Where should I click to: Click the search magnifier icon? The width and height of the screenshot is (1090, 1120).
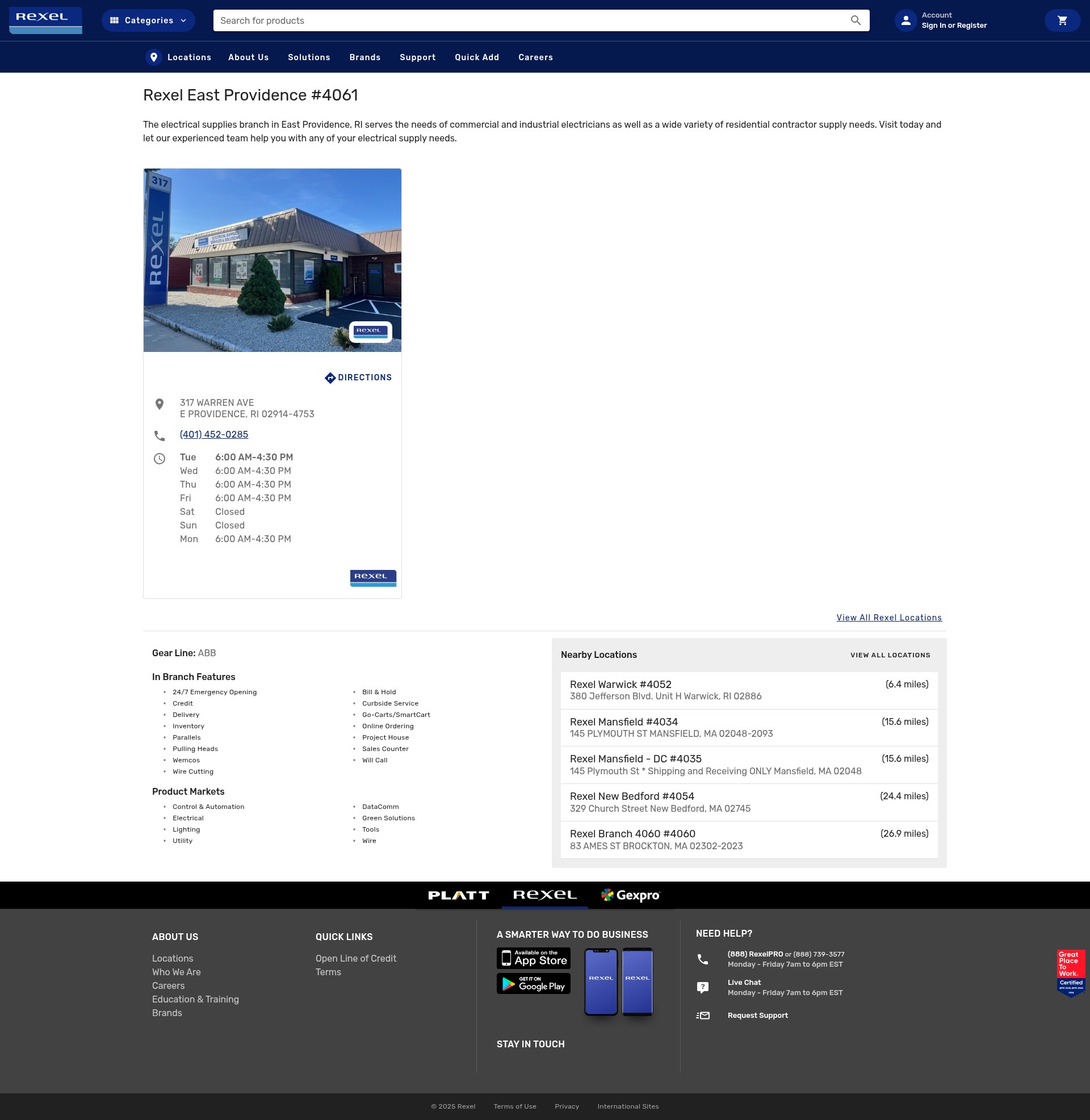click(x=856, y=20)
